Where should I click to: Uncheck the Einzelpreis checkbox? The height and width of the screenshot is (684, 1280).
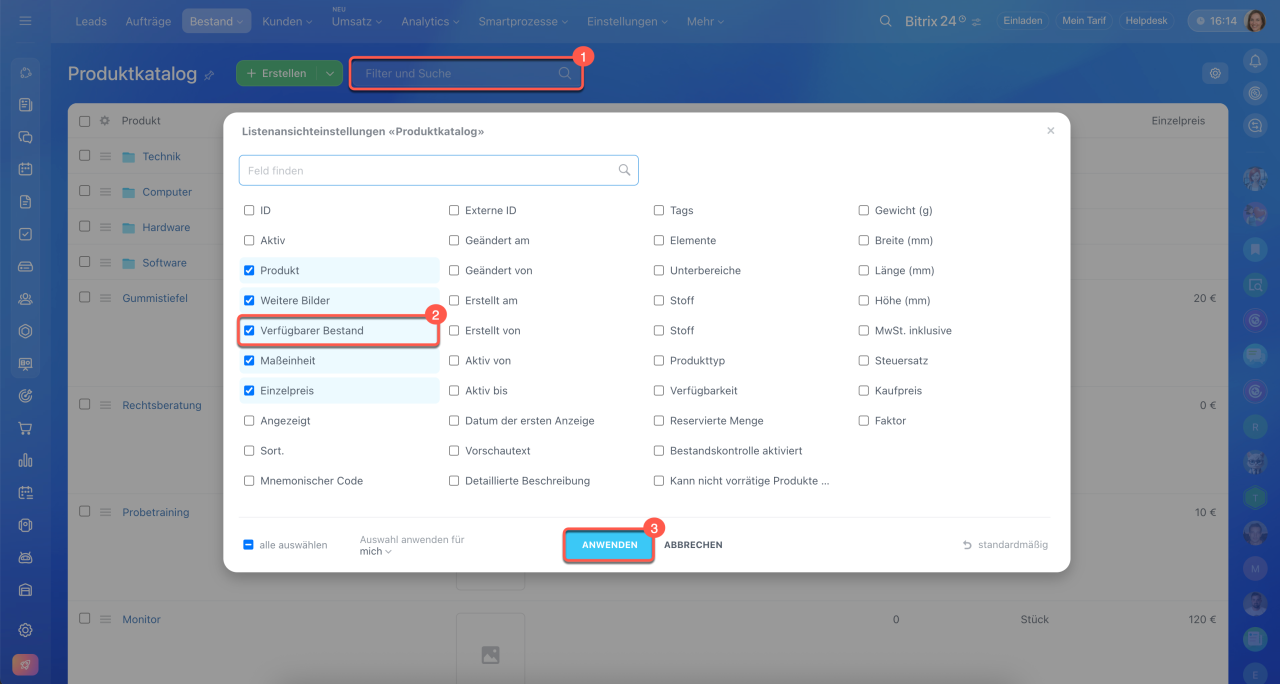249,390
